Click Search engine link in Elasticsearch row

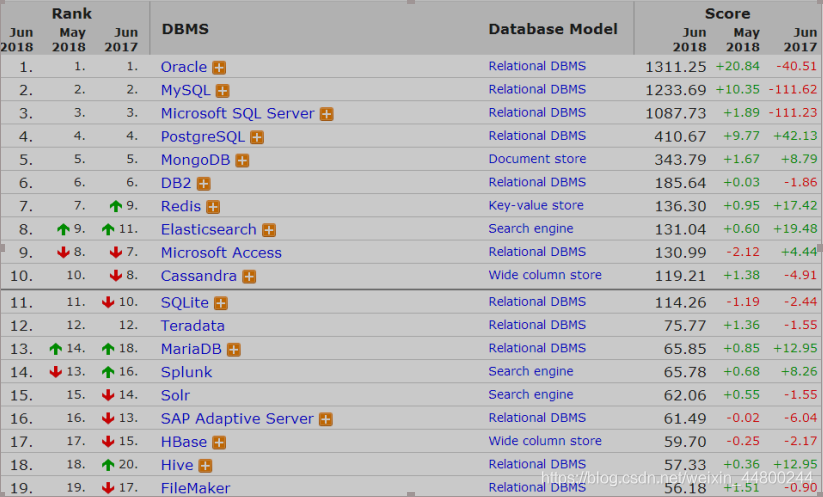[531, 229]
